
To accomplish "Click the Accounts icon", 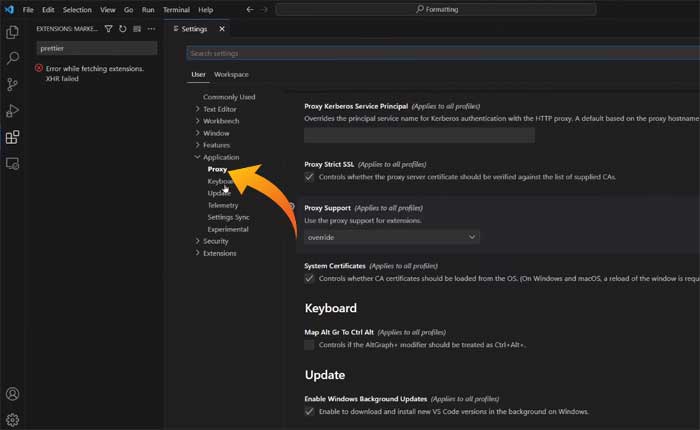I will click(13, 394).
